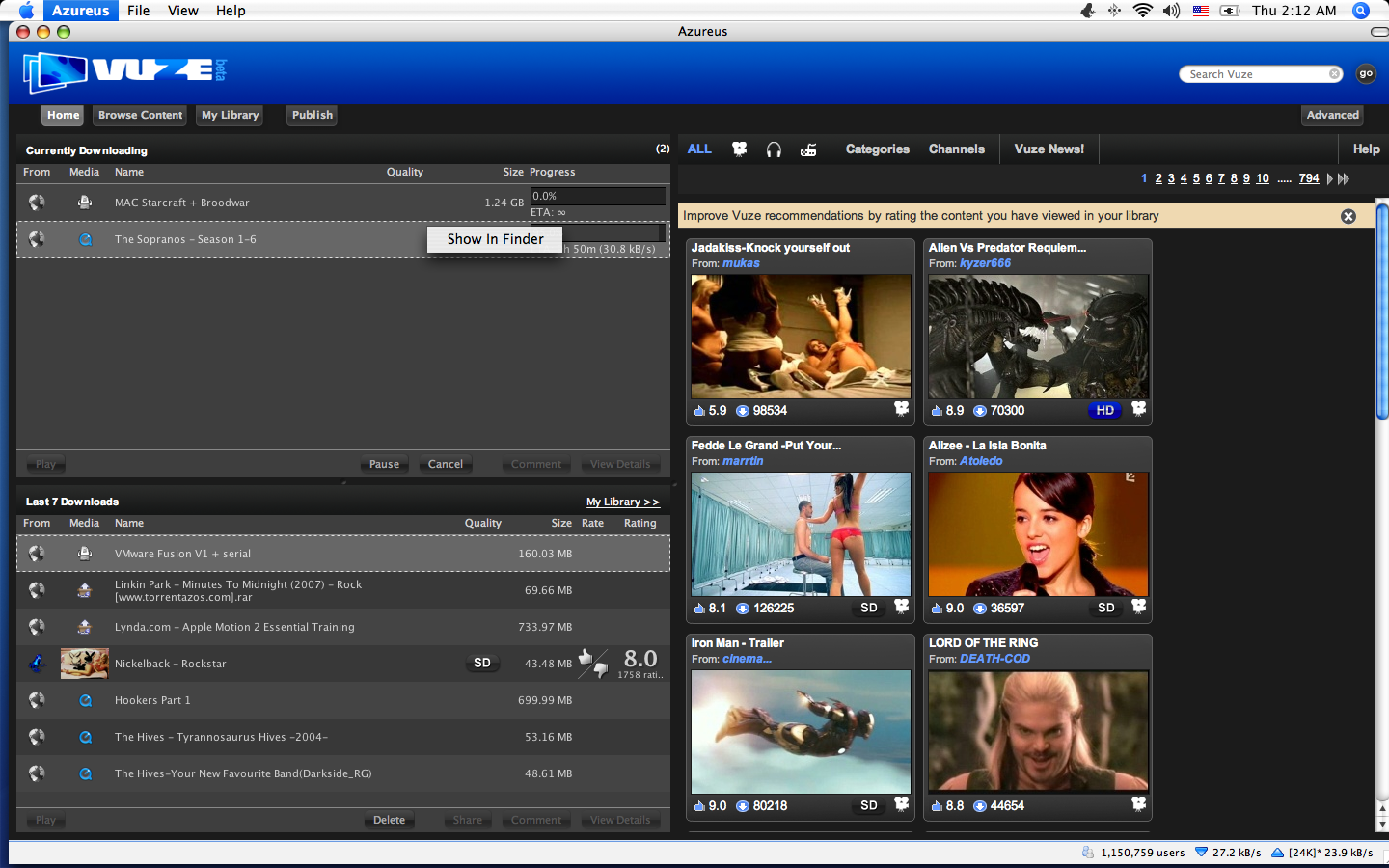Image resolution: width=1389 pixels, height=868 pixels.
Task: Click media icon for Hookers Part 1
Action: click(85, 700)
